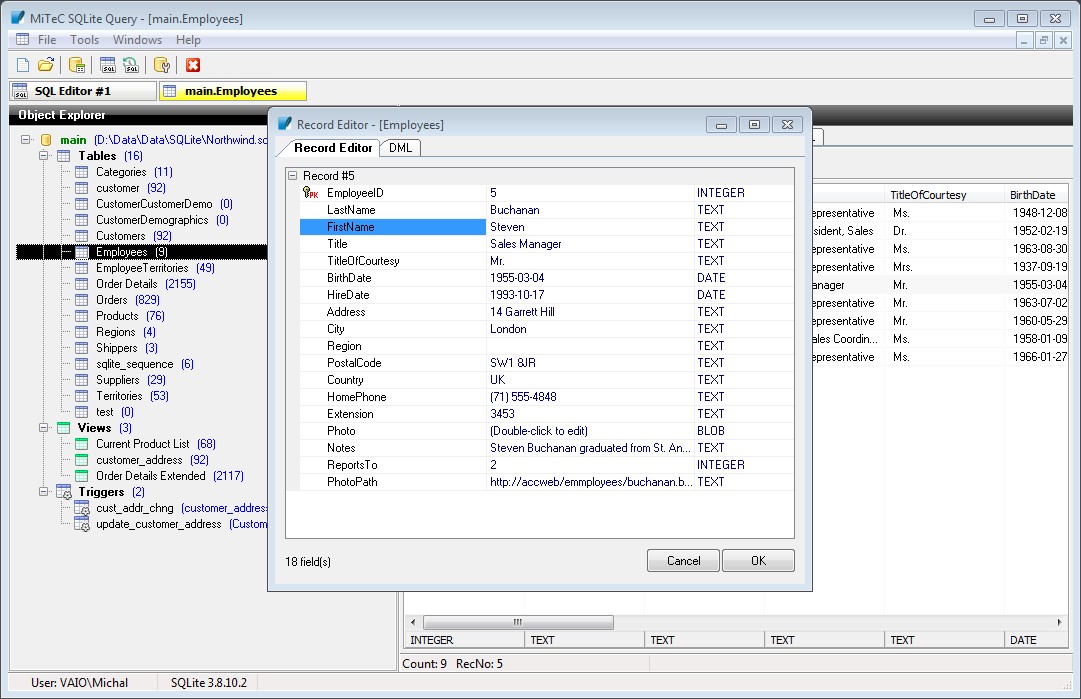Click the new blank document toolbar icon

click(23, 65)
